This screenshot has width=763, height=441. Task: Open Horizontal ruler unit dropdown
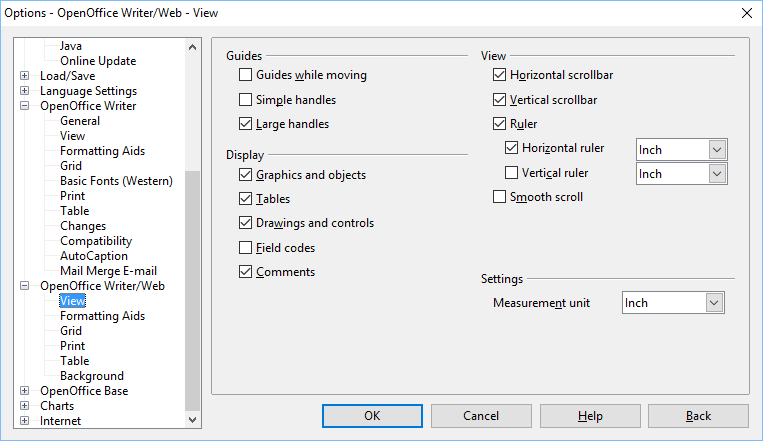[716, 149]
